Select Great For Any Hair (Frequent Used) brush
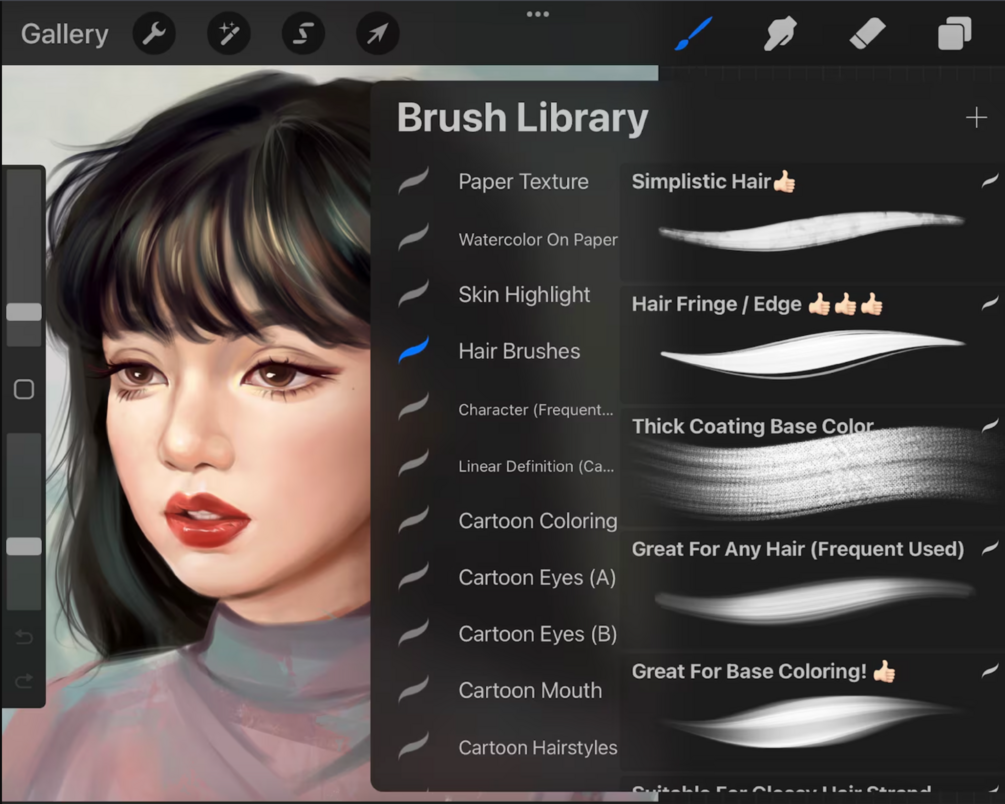Viewport: 1005px width, 804px height. (x=811, y=589)
